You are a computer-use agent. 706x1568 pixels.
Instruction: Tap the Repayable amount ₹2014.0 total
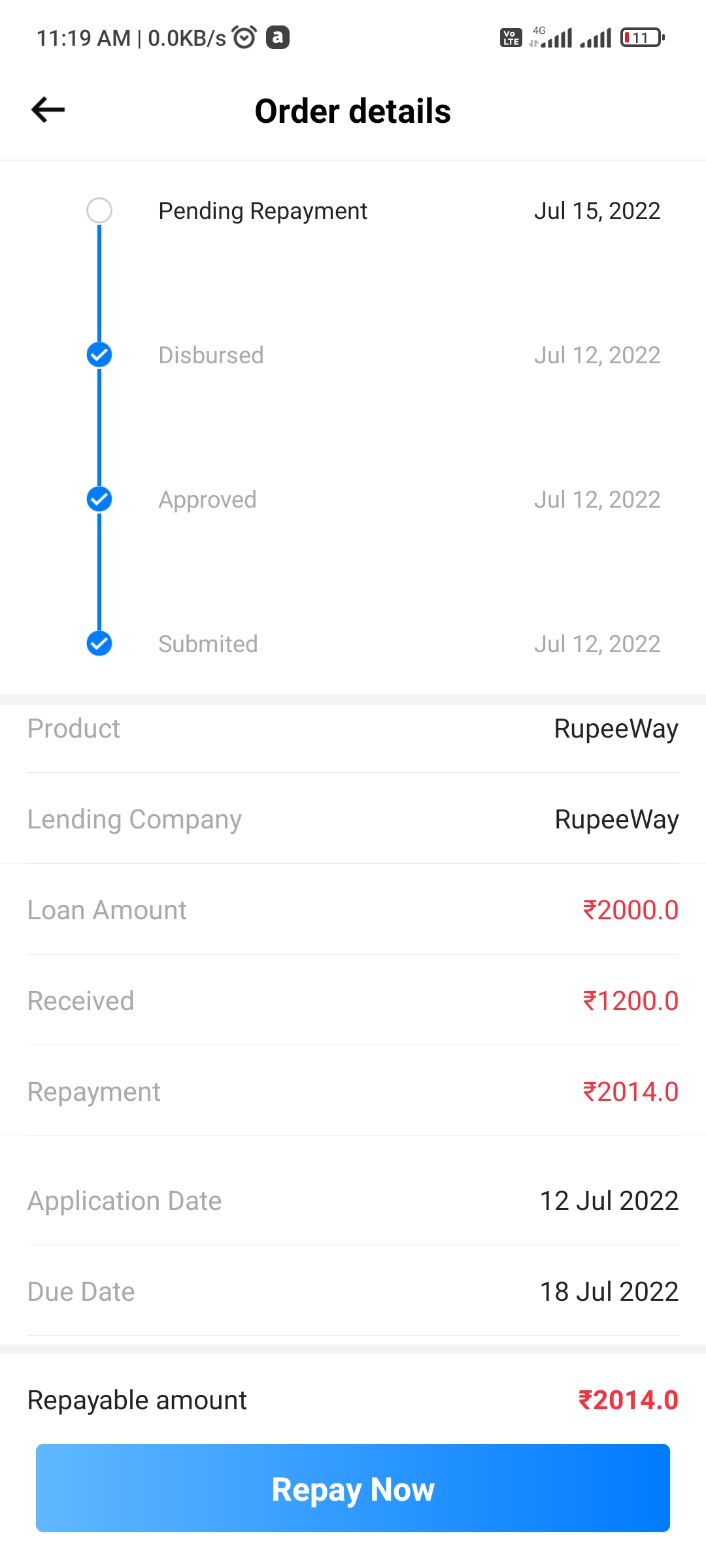pos(628,1400)
